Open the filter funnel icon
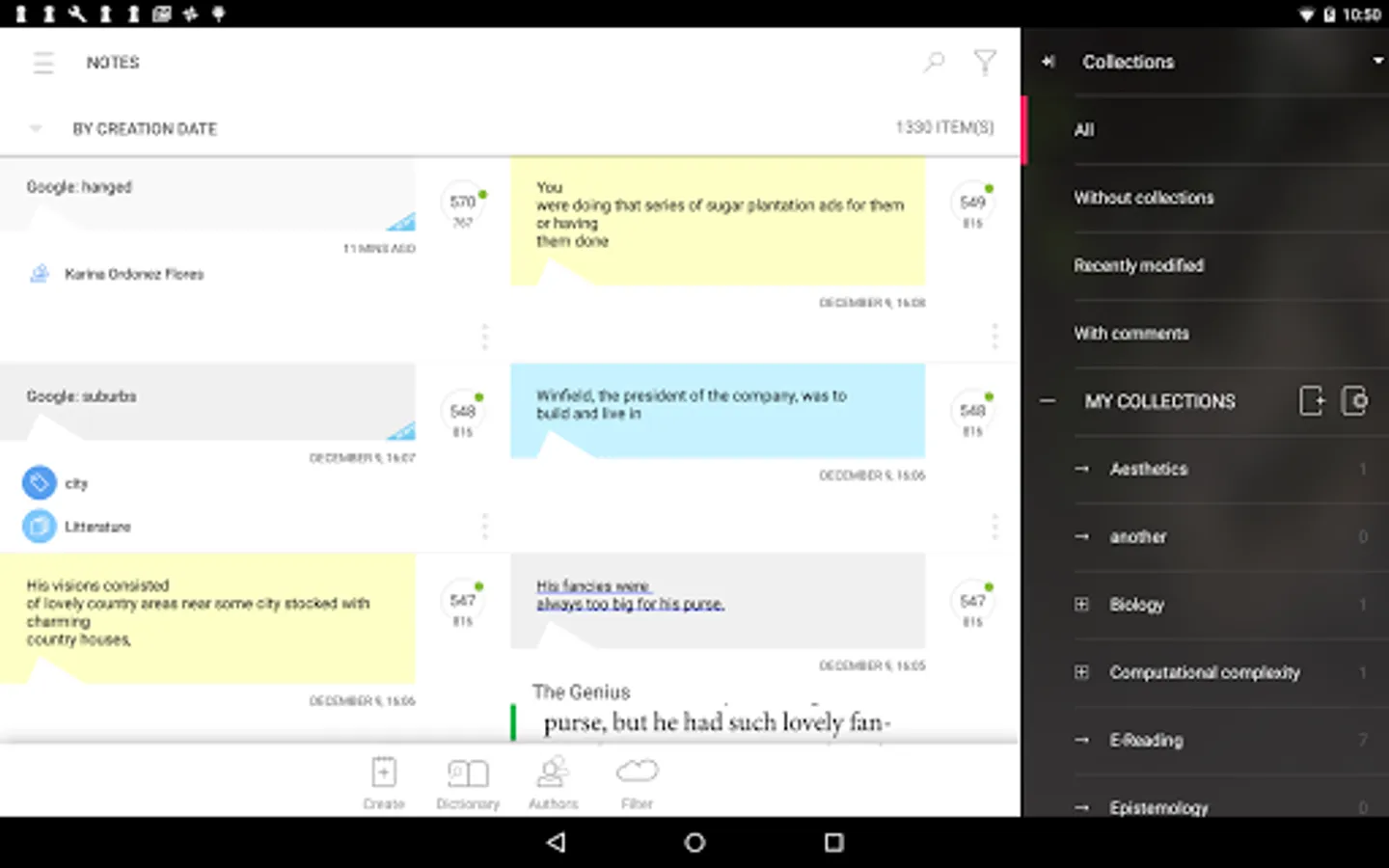This screenshot has height=868, width=1389. point(985,63)
